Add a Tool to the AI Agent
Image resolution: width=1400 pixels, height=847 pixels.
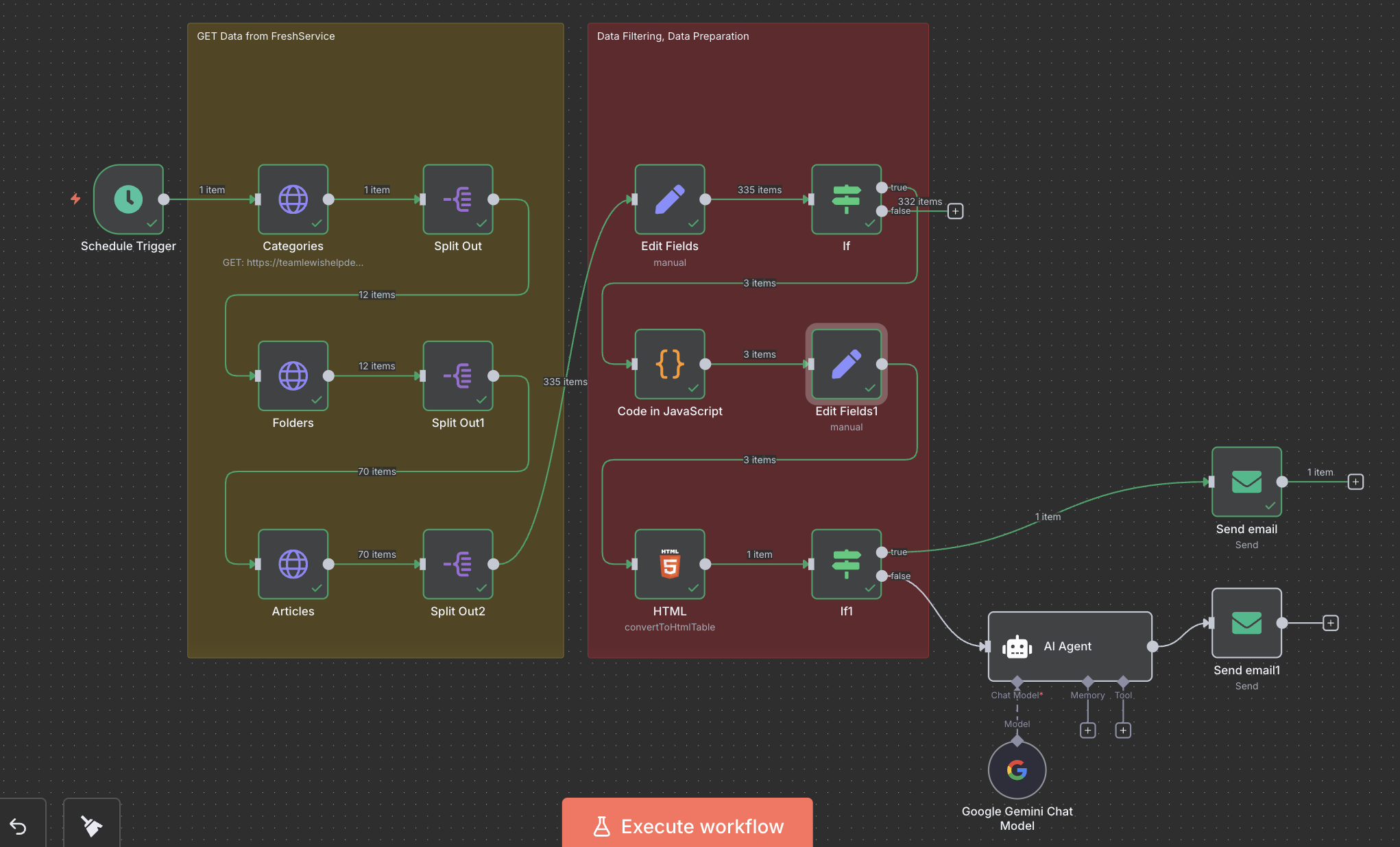coord(1123,730)
